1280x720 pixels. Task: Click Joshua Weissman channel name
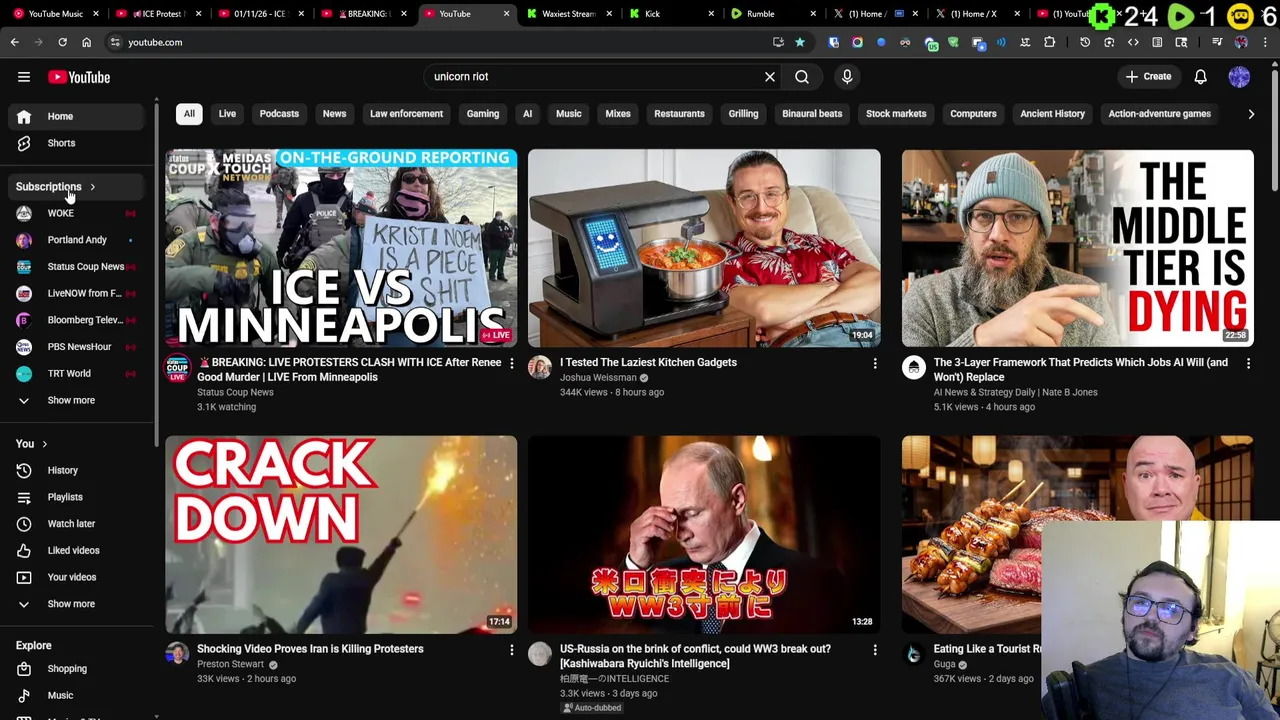pos(598,378)
